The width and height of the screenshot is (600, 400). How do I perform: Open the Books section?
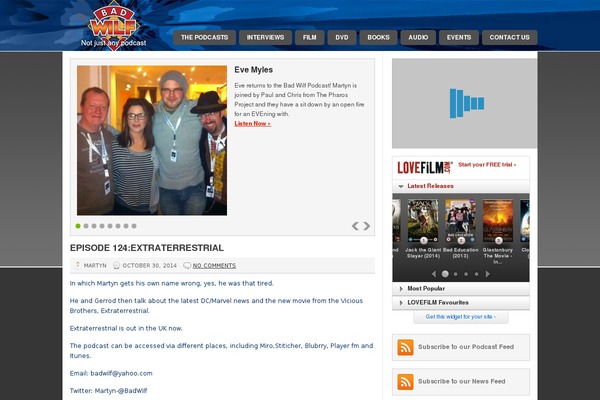[x=378, y=38]
